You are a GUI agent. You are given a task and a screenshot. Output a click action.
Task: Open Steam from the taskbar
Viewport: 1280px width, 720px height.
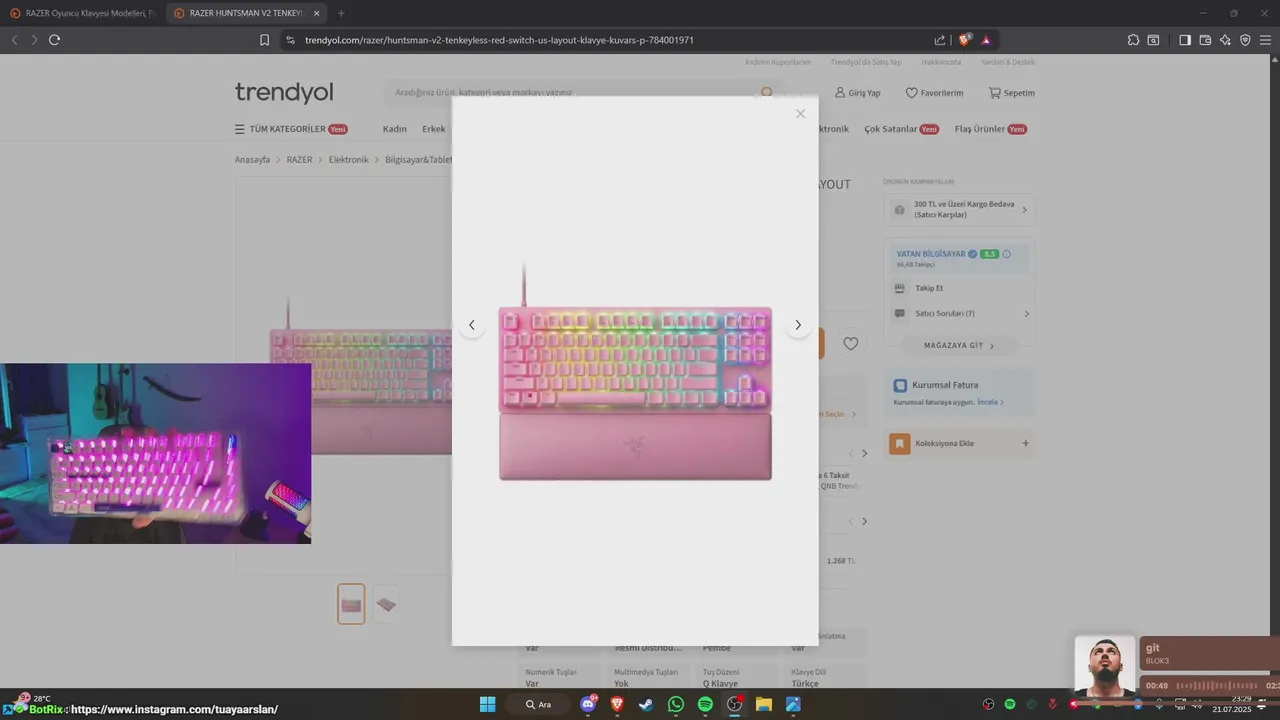click(x=646, y=704)
